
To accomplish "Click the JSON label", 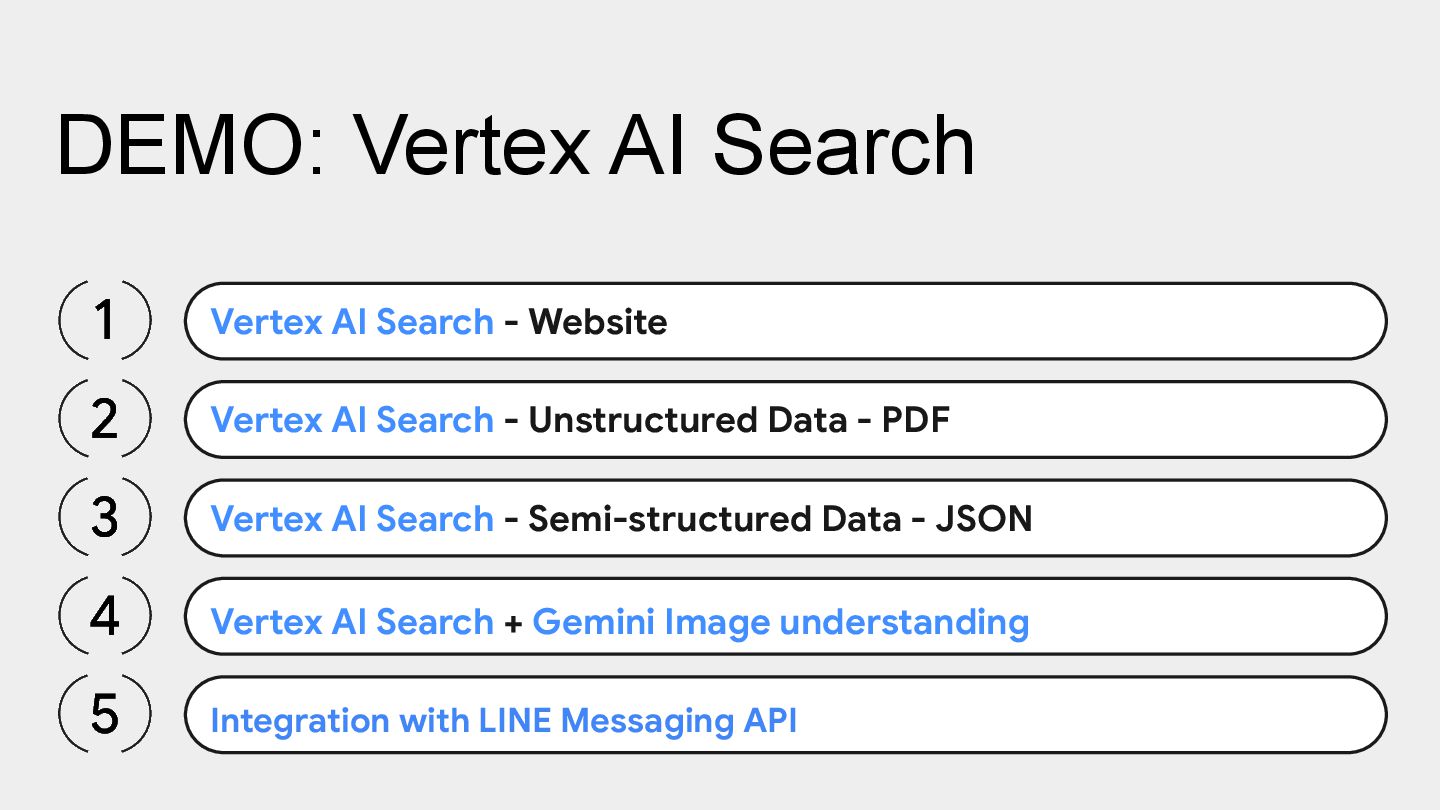I will coord(983,519).
